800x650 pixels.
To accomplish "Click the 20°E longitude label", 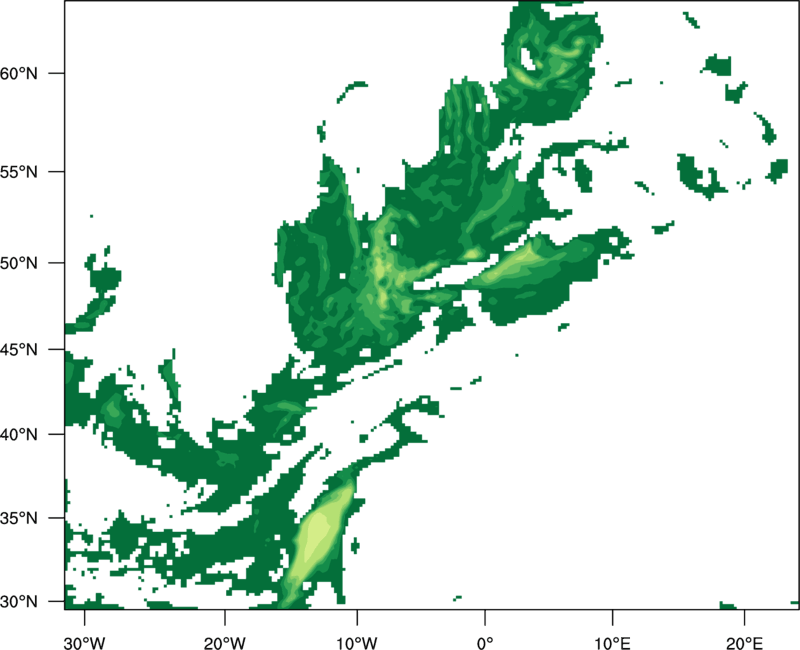I will click(x=744, y=643).
